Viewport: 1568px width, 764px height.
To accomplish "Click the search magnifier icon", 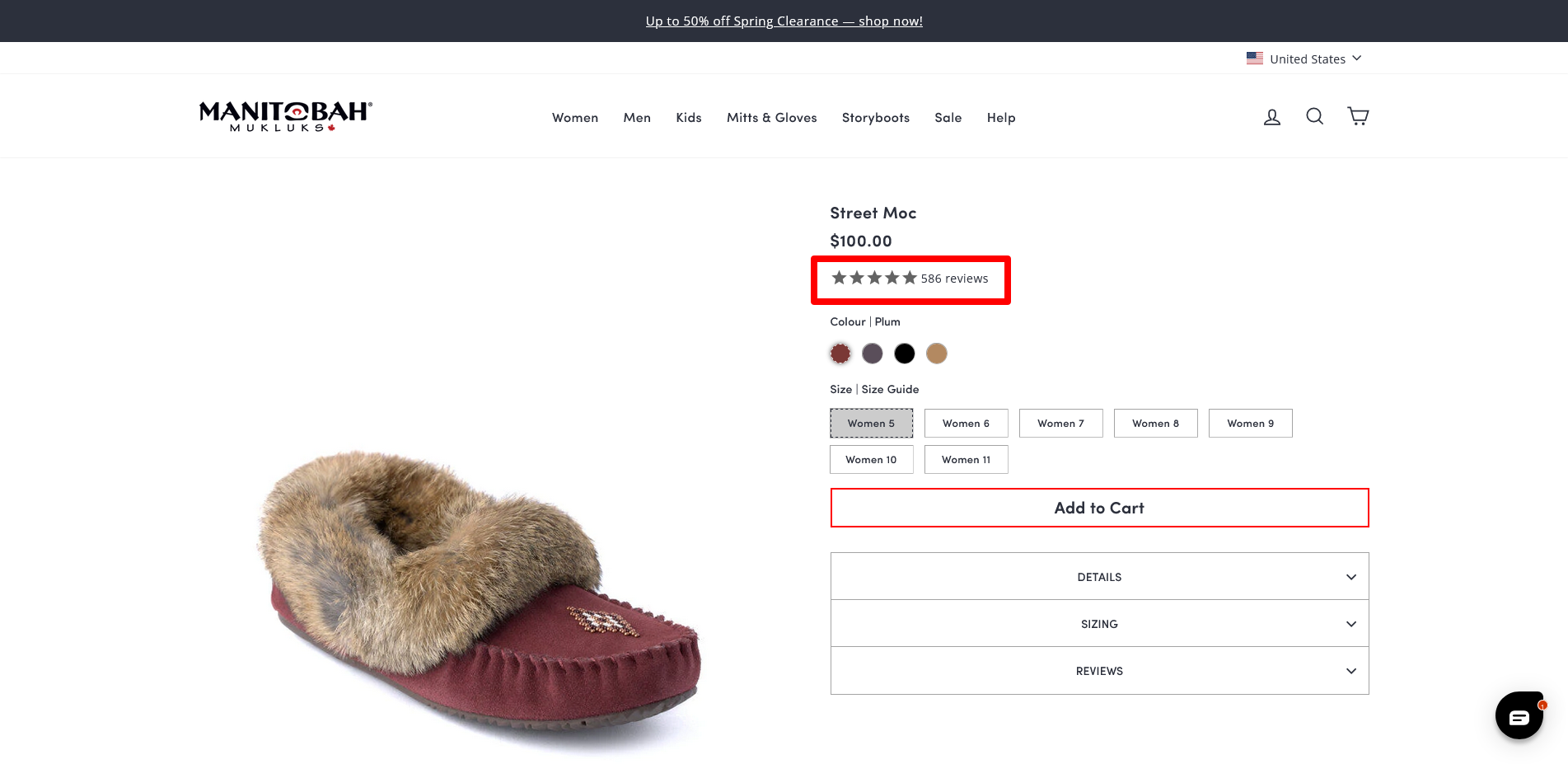I will pos(1314,116).
